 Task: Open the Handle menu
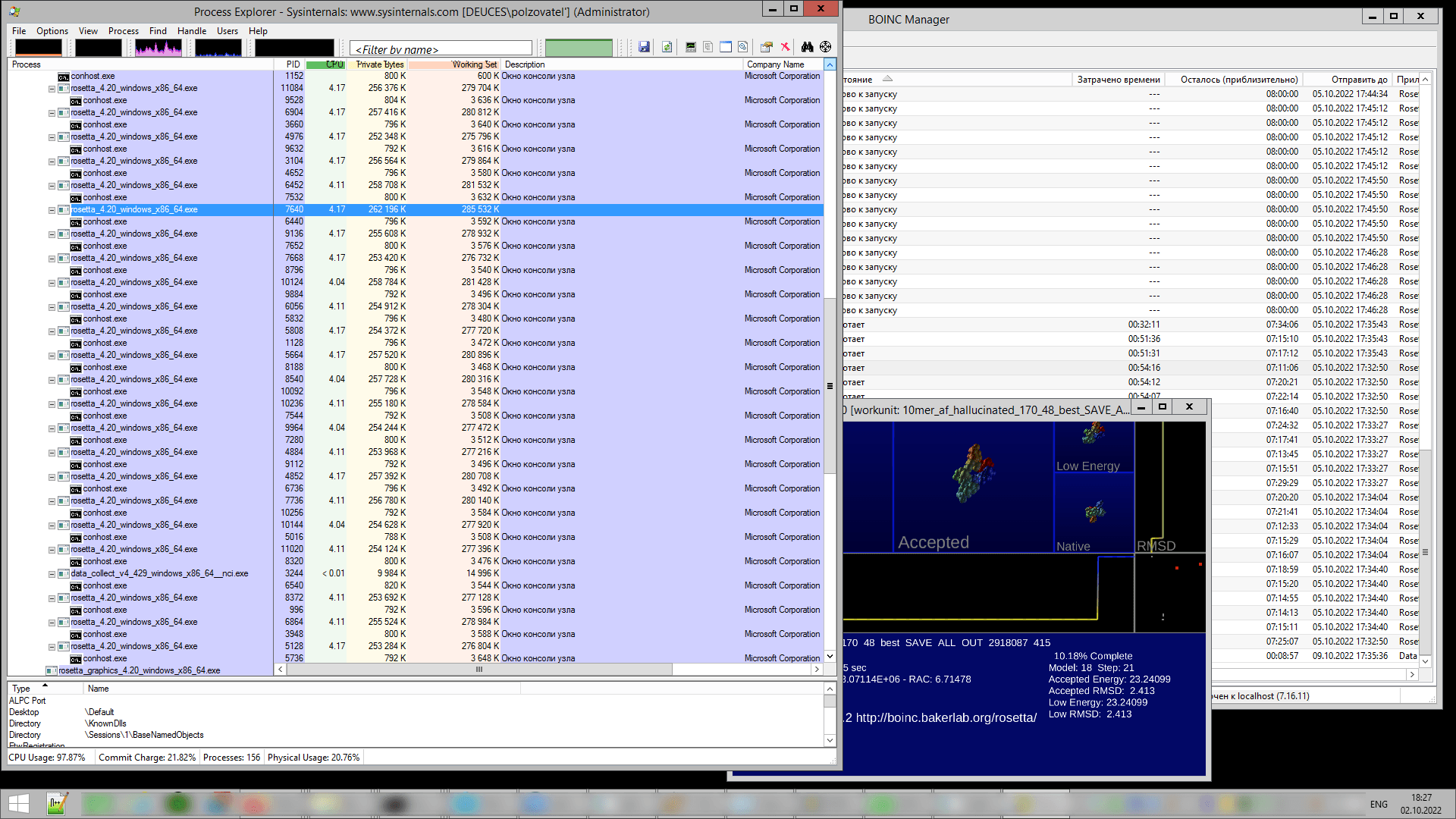click(191, 31)
